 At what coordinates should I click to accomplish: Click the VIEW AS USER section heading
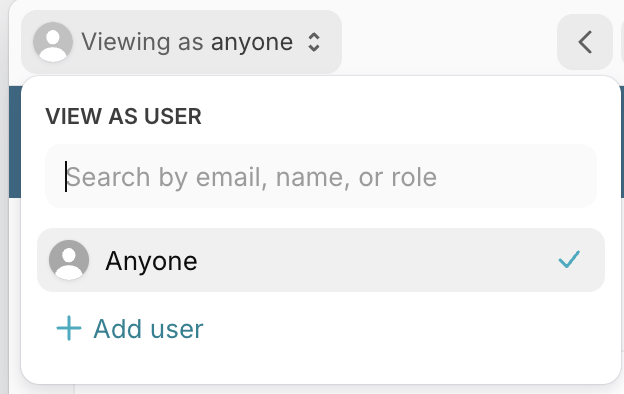[x=123, y=117]
